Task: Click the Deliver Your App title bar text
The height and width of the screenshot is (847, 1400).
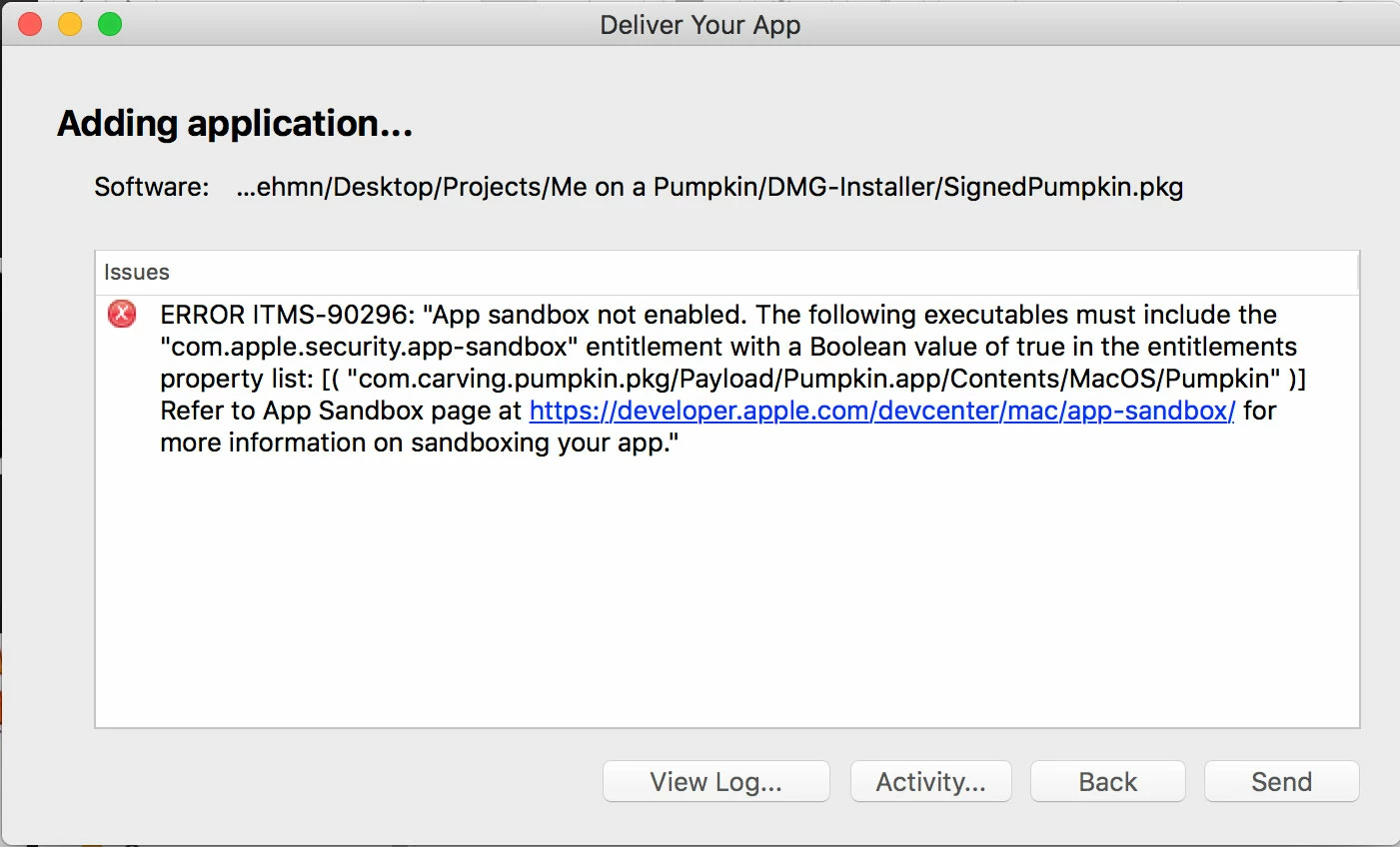Action: 700,25
